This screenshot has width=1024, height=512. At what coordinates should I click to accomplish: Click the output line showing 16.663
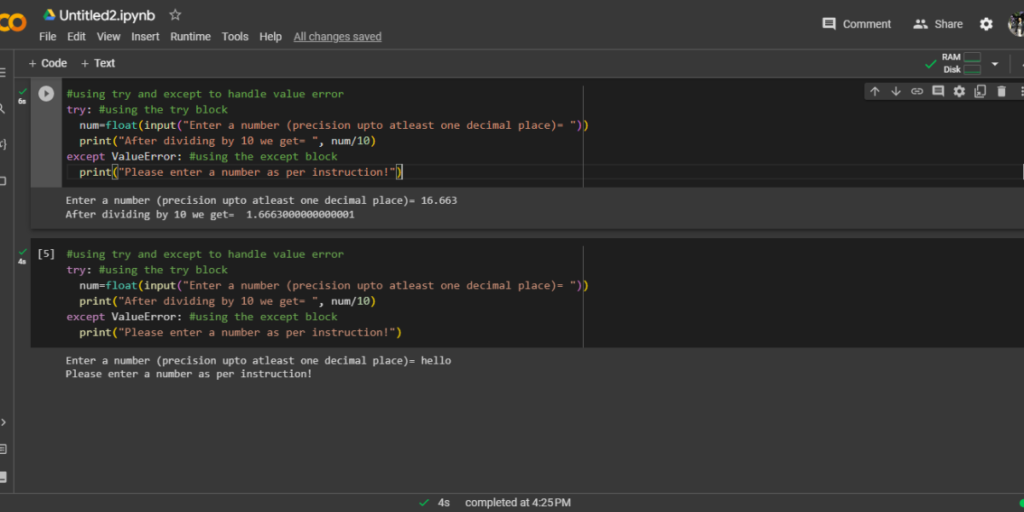click(x=261, y=200)
